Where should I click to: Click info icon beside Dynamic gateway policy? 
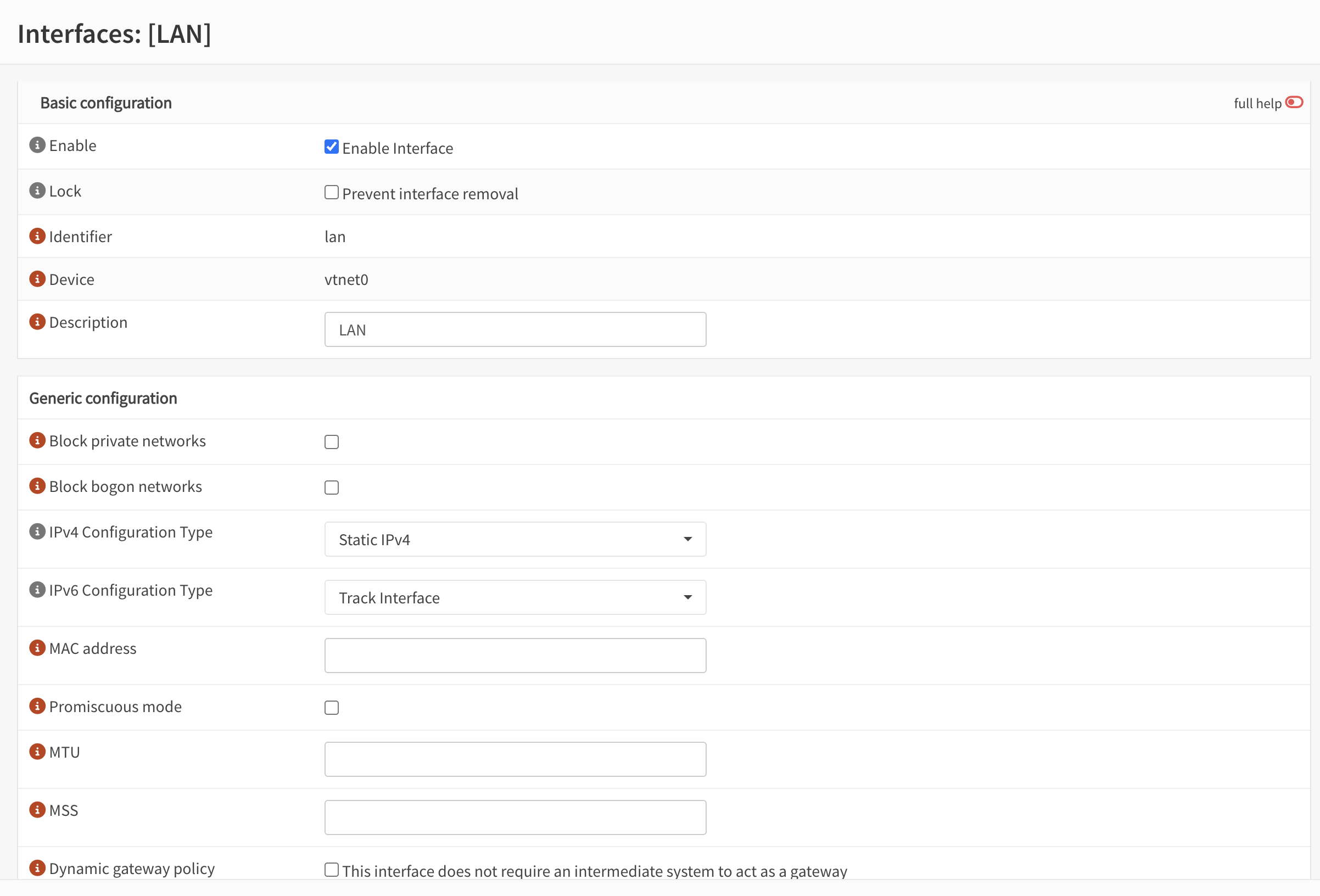click(37, 867)
